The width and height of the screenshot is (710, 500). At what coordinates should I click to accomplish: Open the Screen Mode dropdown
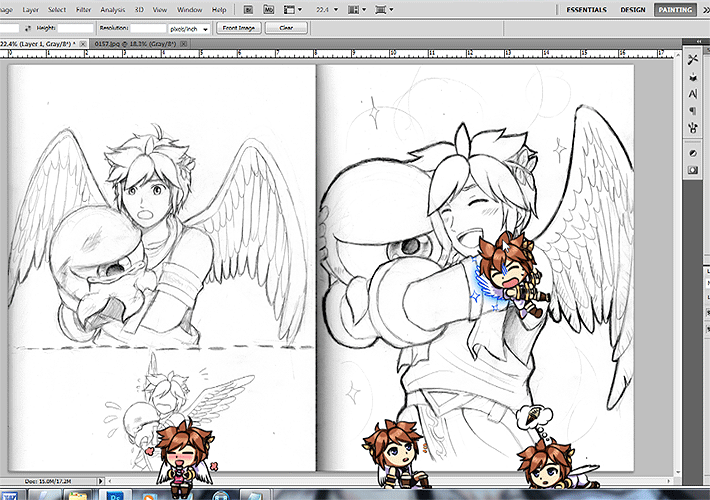384,9
